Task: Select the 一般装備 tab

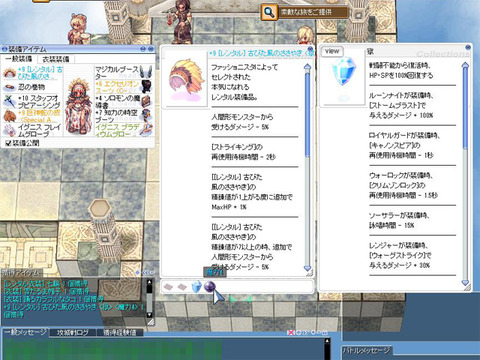Action: 19,59
